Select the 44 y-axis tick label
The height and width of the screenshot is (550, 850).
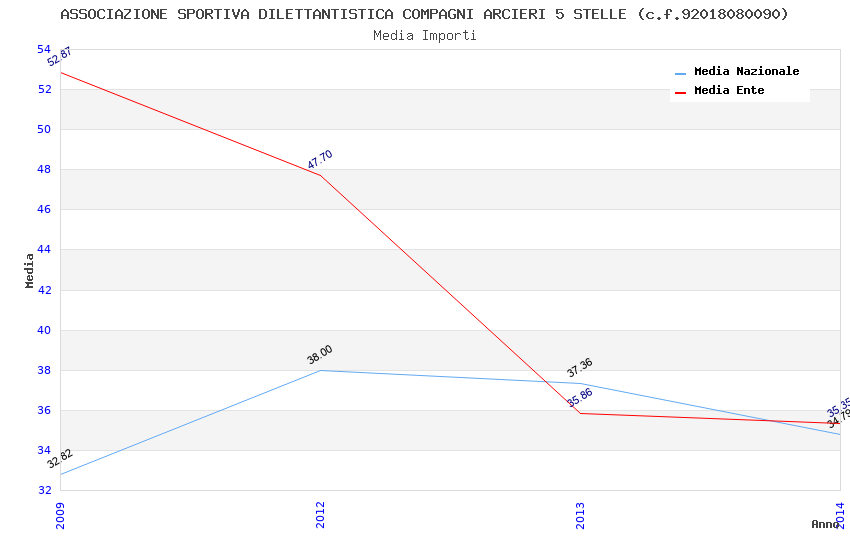(x=44, y=250)
